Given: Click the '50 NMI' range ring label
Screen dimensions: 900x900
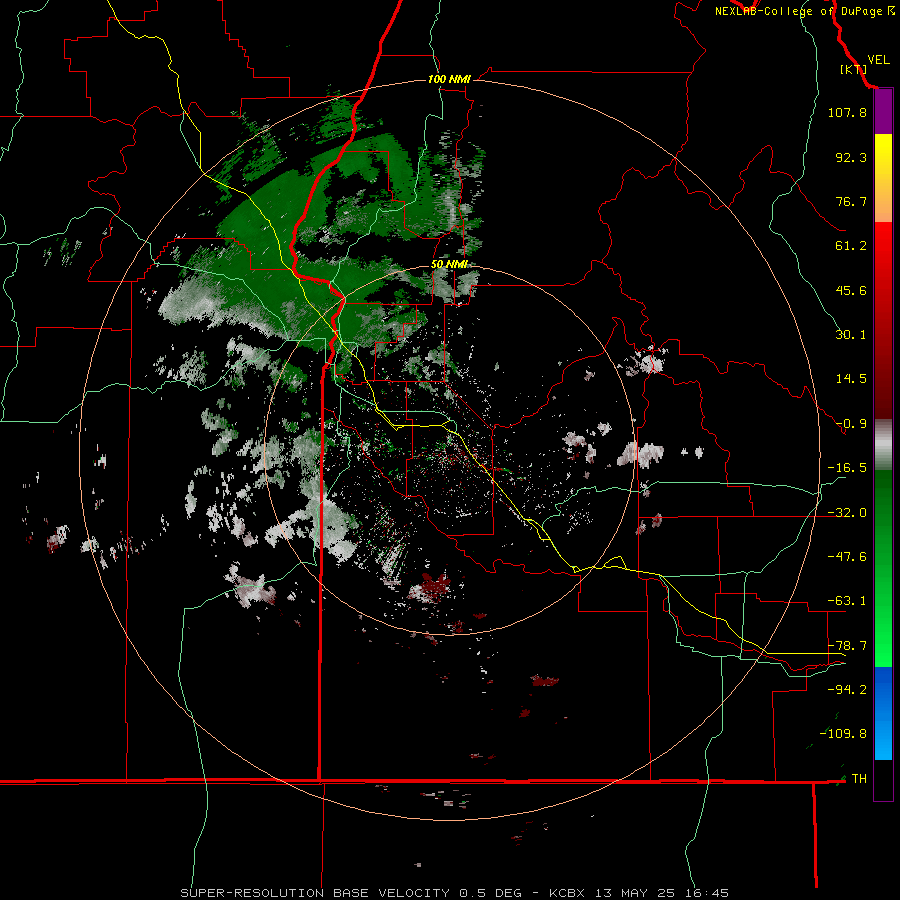Looking at the screenshot, I should coord(449,264).
